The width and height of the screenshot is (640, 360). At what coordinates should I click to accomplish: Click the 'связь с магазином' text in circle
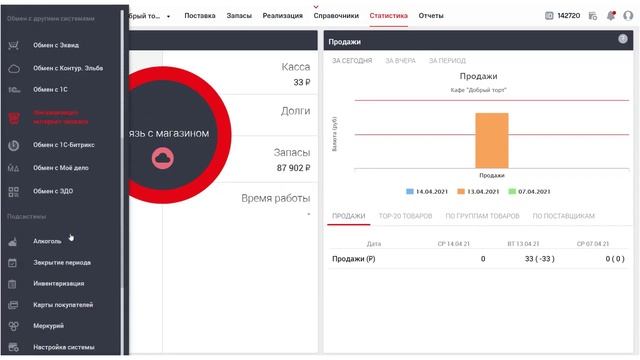pyautogui.click(x=169, y=133)
